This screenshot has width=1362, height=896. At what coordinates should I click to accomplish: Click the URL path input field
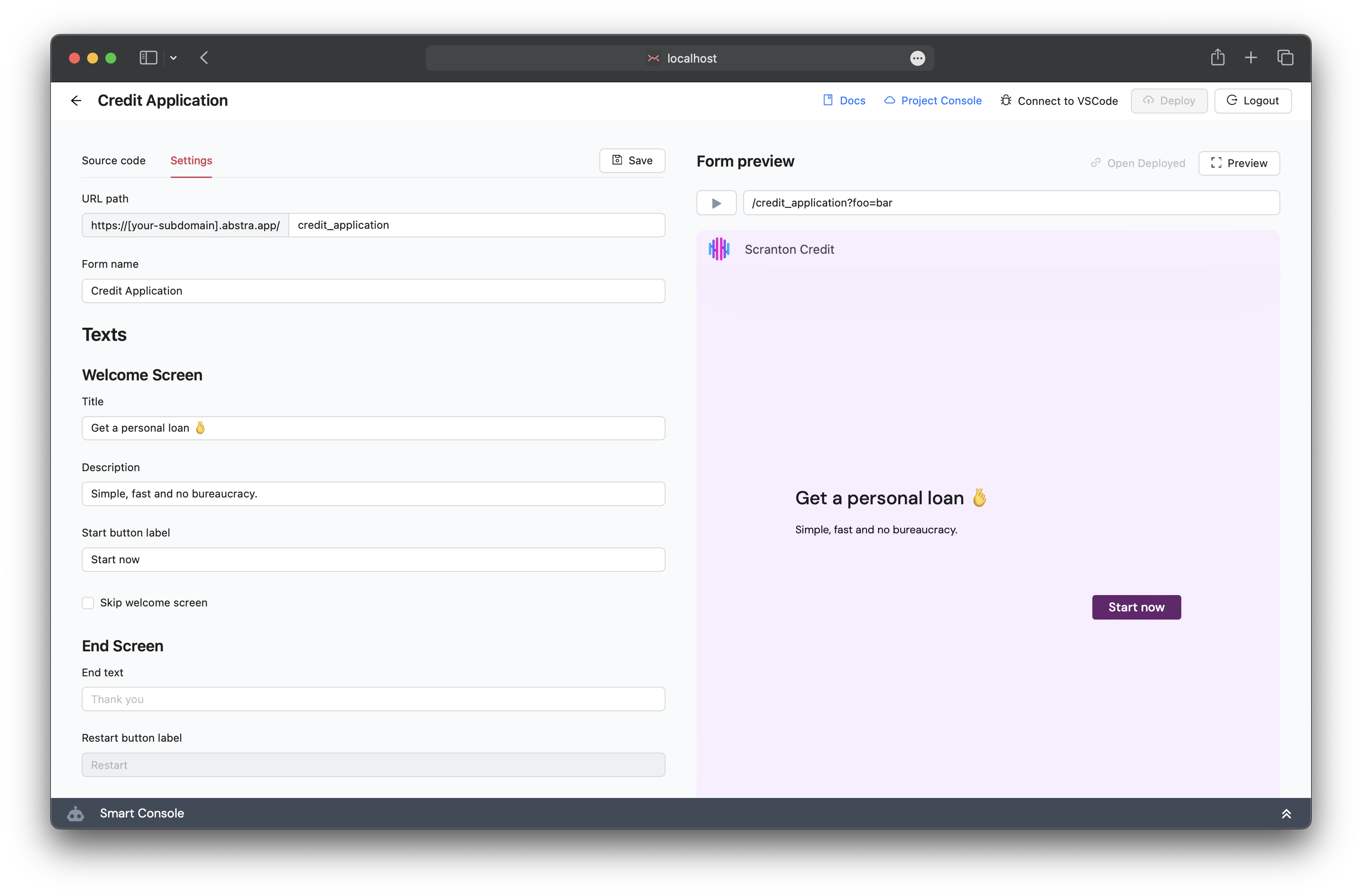(477, 225)
